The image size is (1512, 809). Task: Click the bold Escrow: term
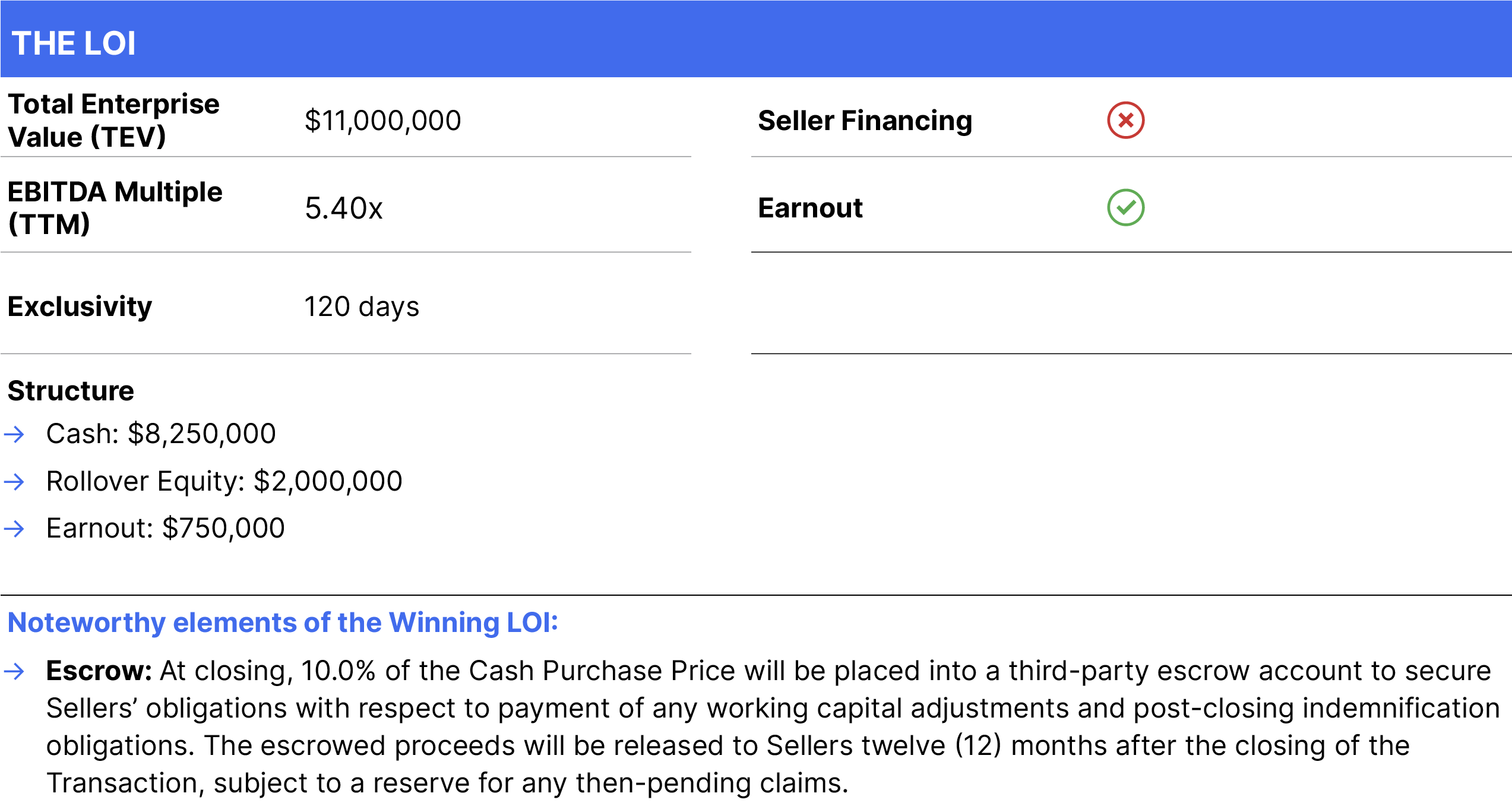coord(99,671)
